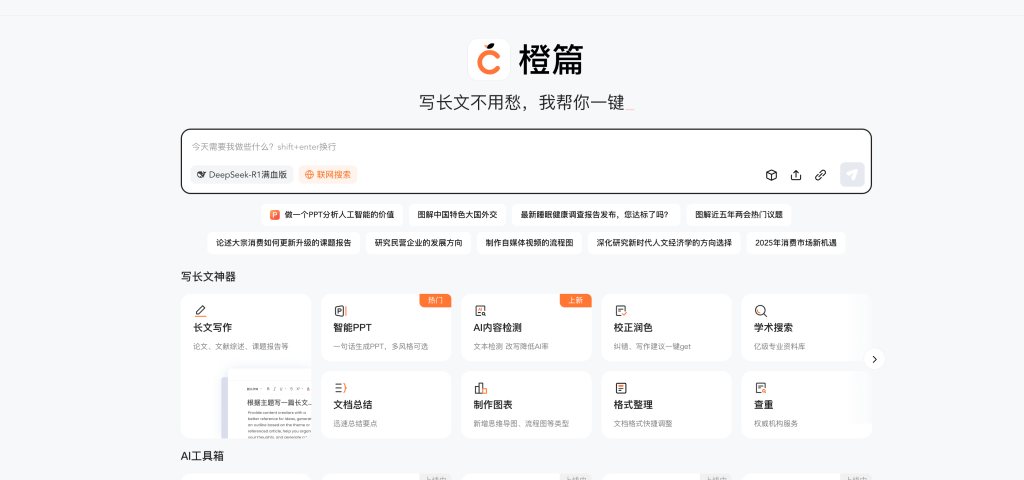Click the AI内容检测 card icon
Viewport: 1024px width, 480px height.
click(x=480, y=311)
